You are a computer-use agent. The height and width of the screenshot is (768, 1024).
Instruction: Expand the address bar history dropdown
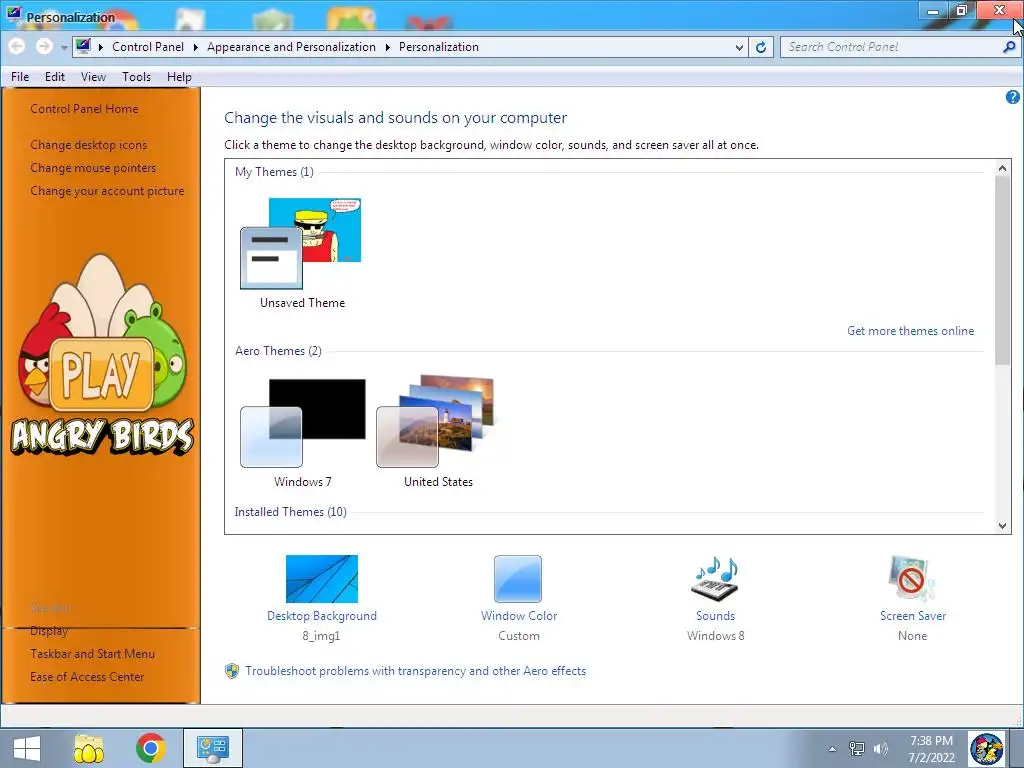coord(739,47)
